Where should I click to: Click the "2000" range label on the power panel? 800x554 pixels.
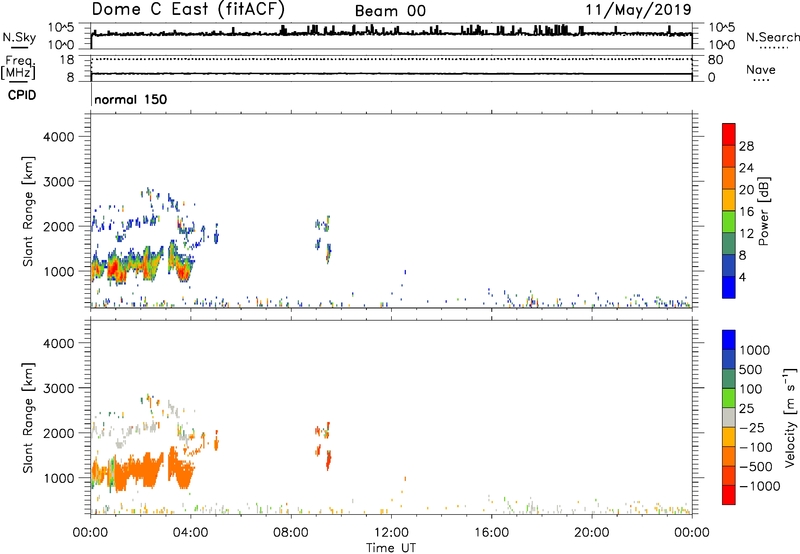tap(58, 226)
